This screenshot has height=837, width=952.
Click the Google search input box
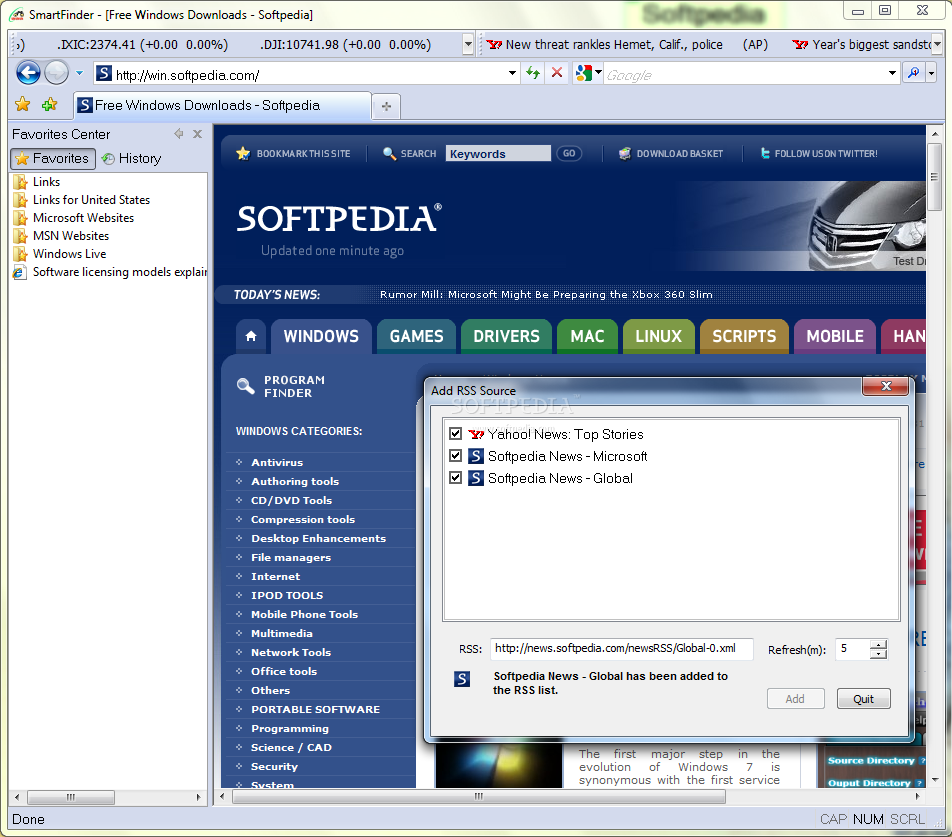[x=744, y=75]
